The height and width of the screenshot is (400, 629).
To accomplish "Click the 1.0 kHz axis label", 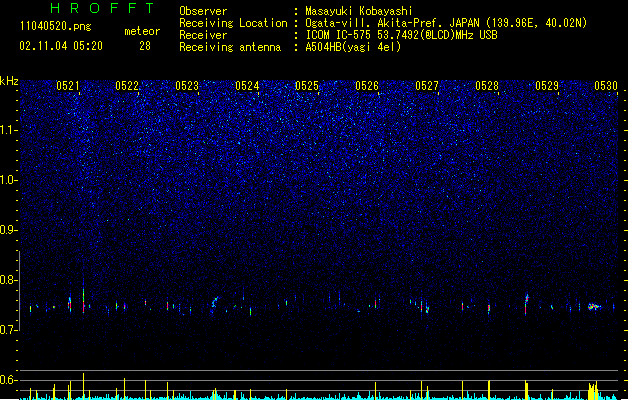I will pyautogui.click(x=9, y=180).
